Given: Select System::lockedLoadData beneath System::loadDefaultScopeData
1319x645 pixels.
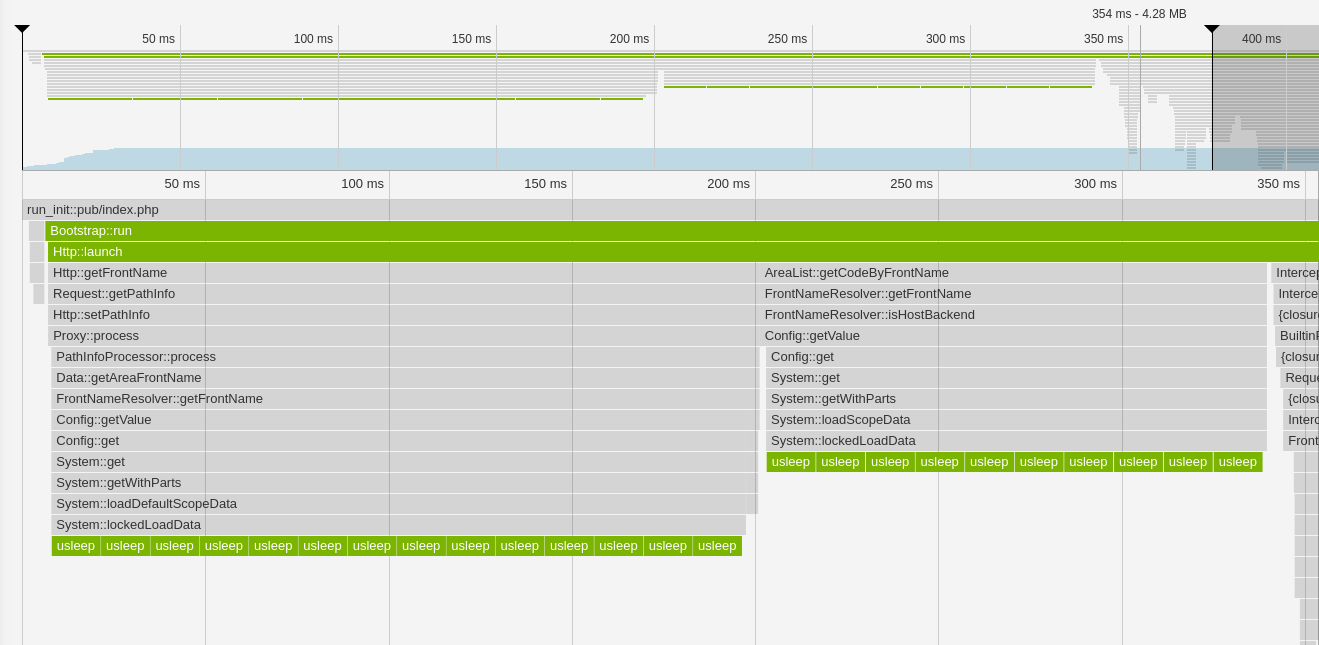Looking at the screenshot, I should click(399, 525).
